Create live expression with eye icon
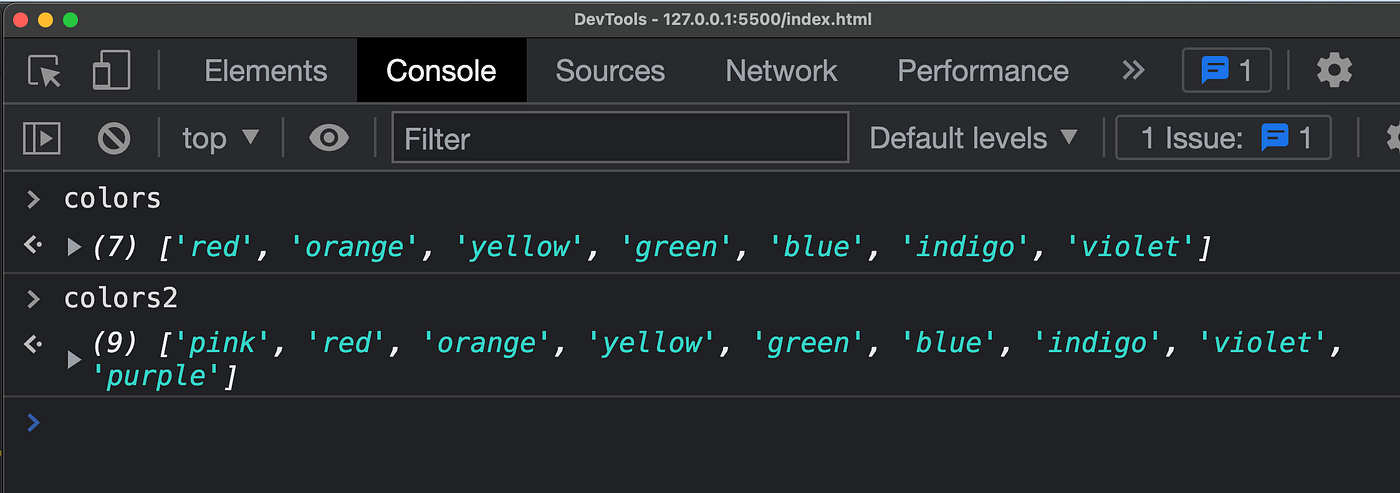Screen dimensions: 1400x493 (328, 138)
